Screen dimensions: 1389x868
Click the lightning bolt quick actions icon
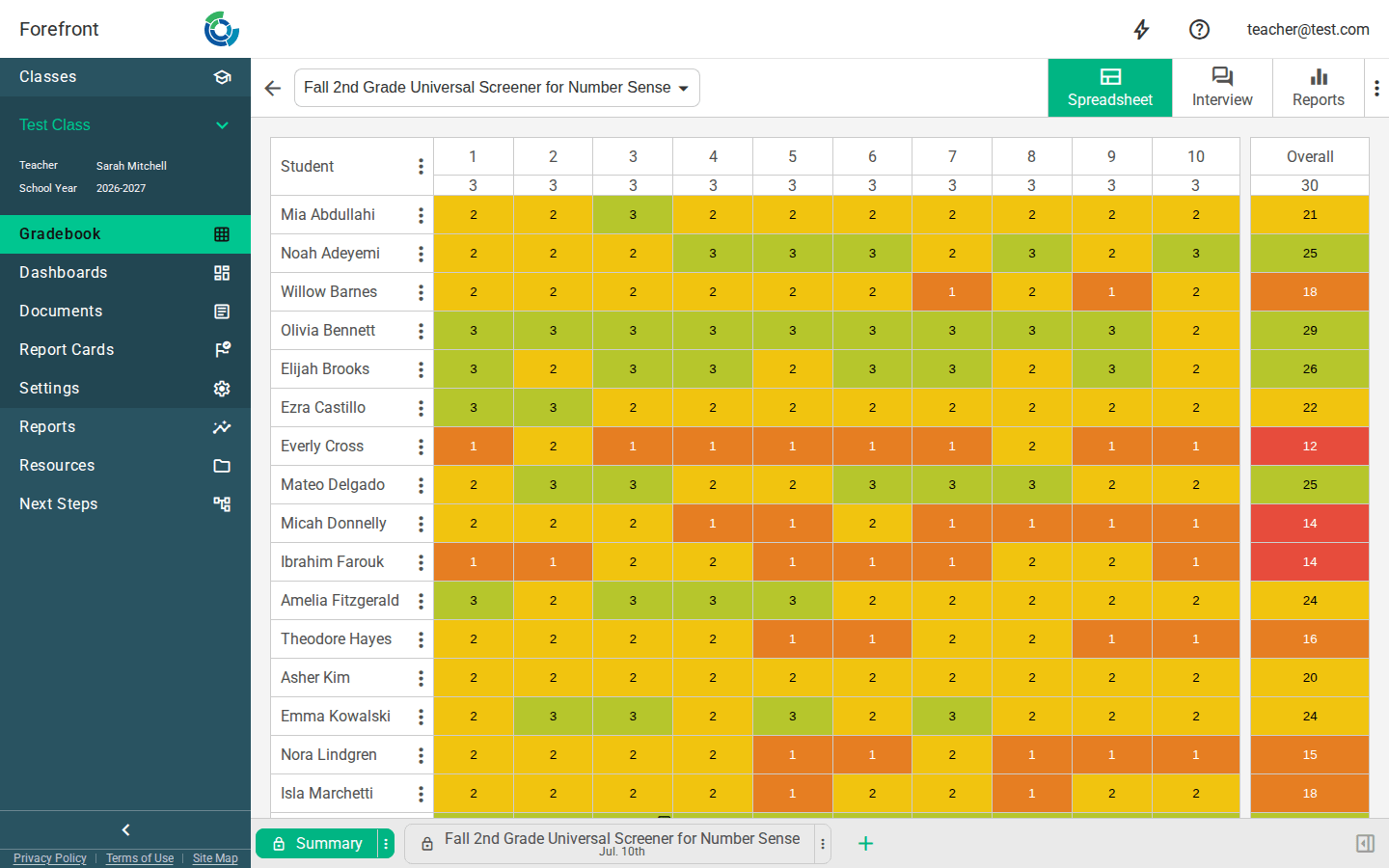[x=1141, y=29]
